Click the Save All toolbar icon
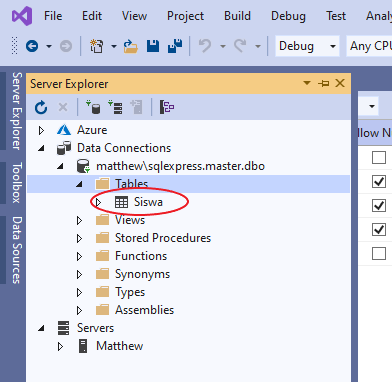 175,46
